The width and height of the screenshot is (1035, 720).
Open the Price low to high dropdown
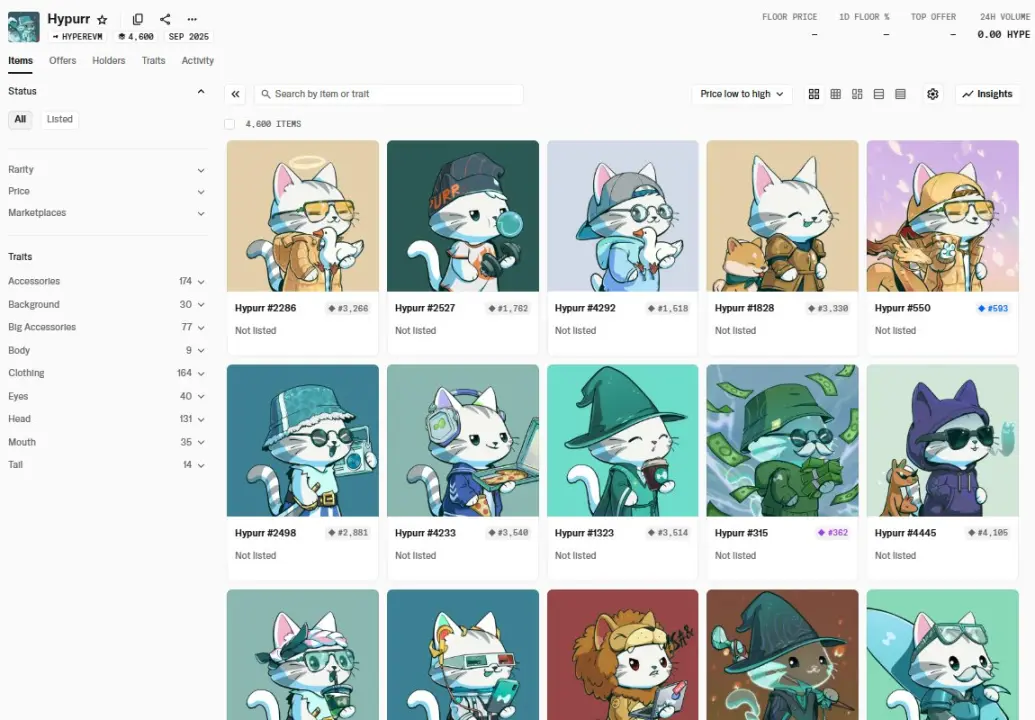click(741, 94)
